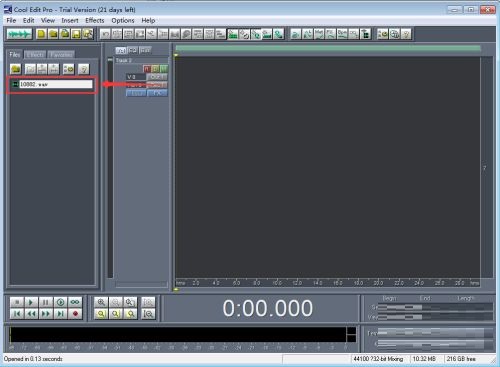Click the '10.32 MB' status entry
The width and height of the screenshot is (500, 367).
click(424, 359)
